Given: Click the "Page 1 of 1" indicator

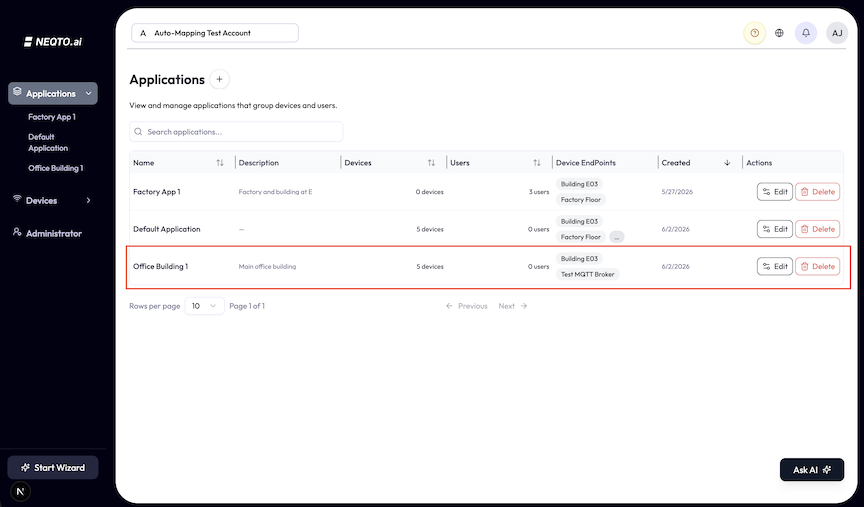Looking at the screenshot, I should point(247,306).
